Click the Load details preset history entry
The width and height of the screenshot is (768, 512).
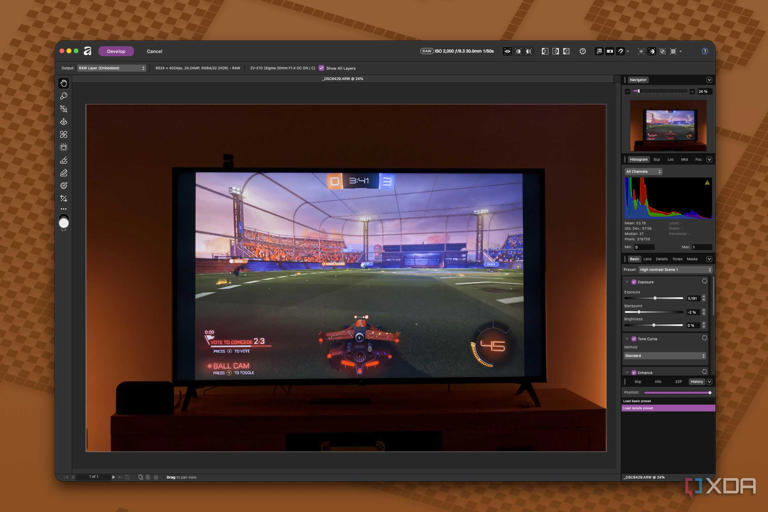point(668,408)
